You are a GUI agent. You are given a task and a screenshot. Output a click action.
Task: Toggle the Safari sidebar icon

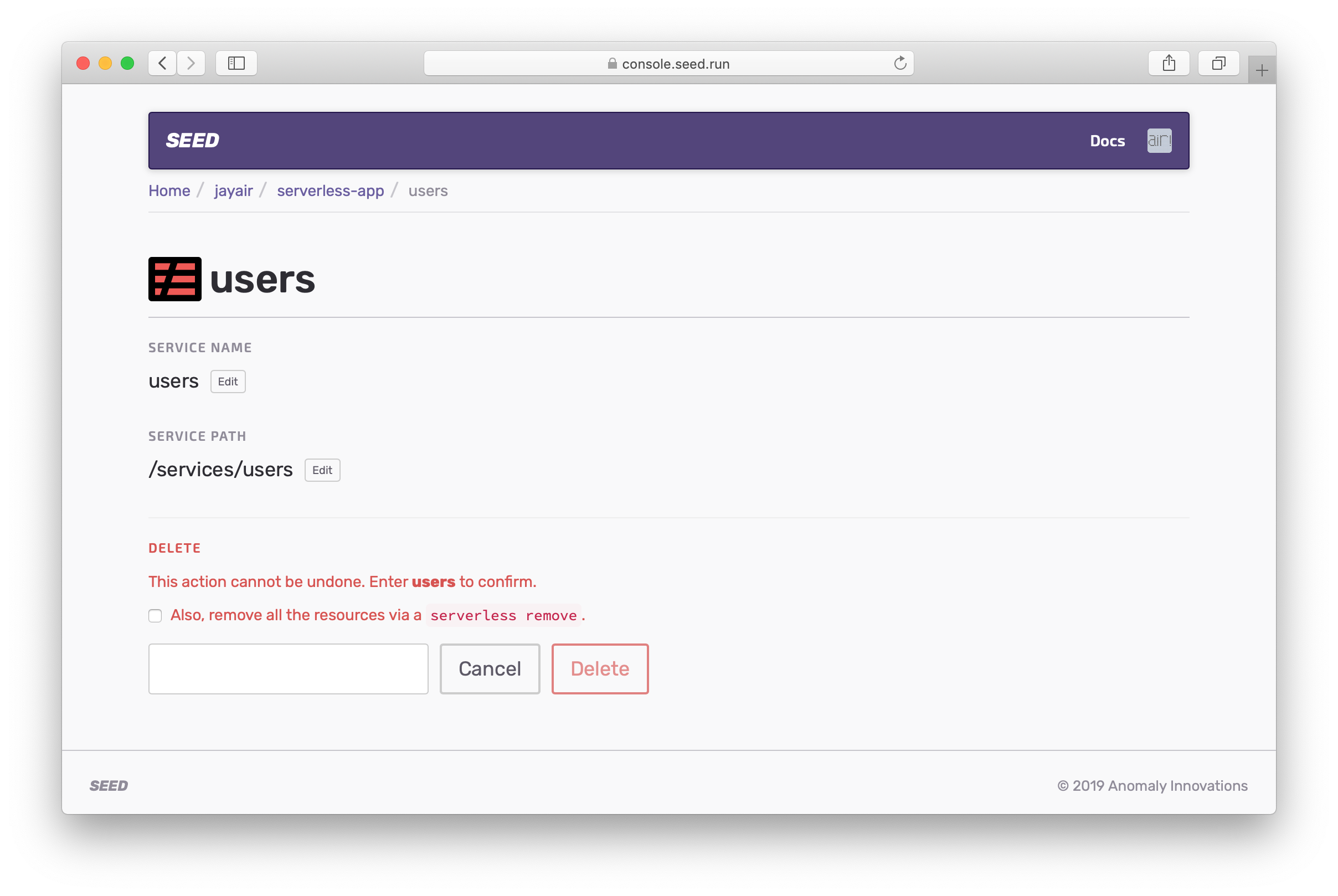point(236,63)
